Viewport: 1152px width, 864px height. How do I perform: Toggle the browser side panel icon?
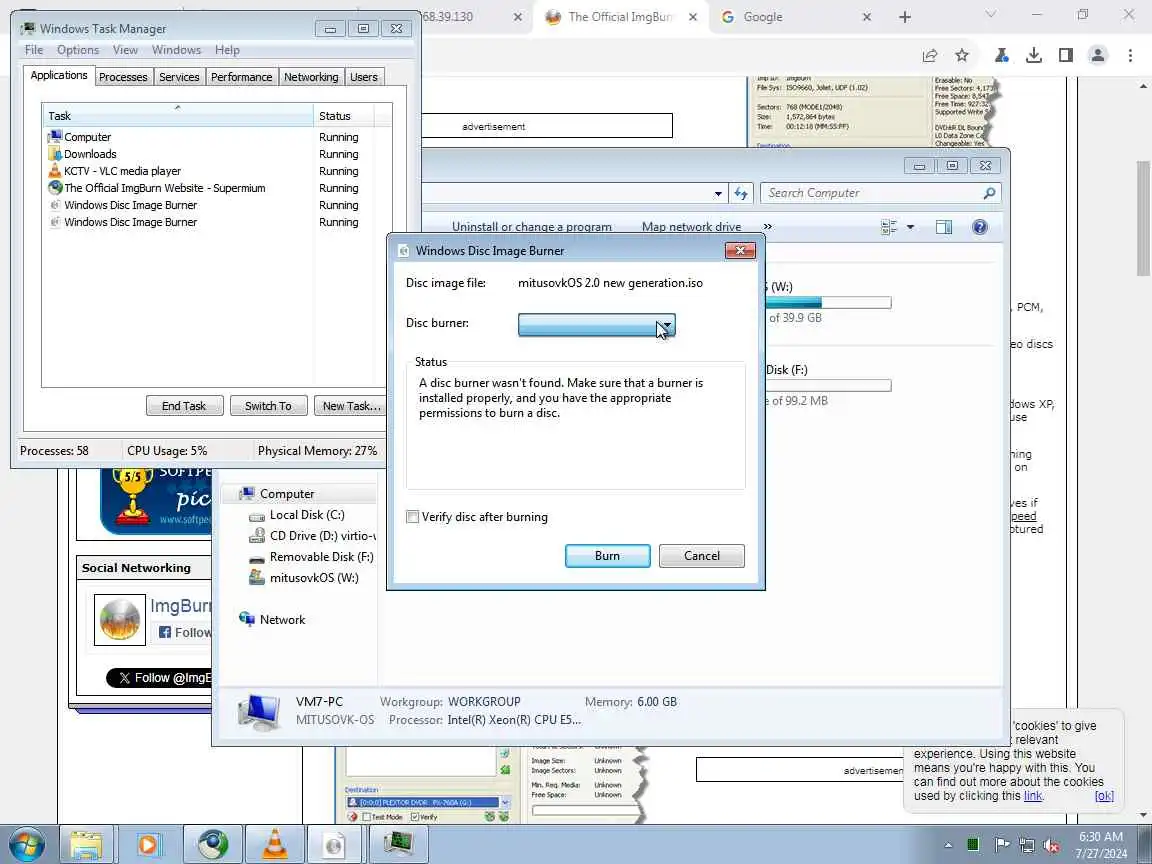(x=1066, y=55)
